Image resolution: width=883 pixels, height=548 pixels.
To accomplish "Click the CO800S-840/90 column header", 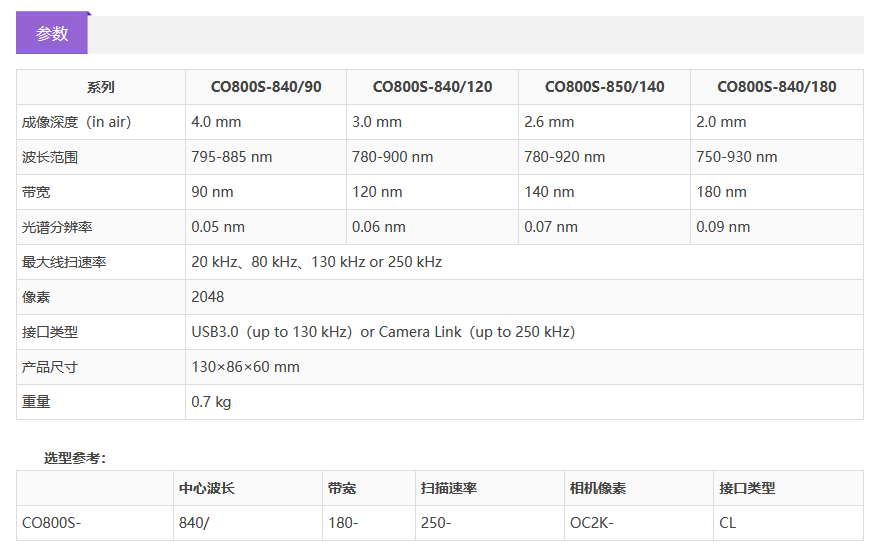I will pyautogui.click(x=265, y=87).
